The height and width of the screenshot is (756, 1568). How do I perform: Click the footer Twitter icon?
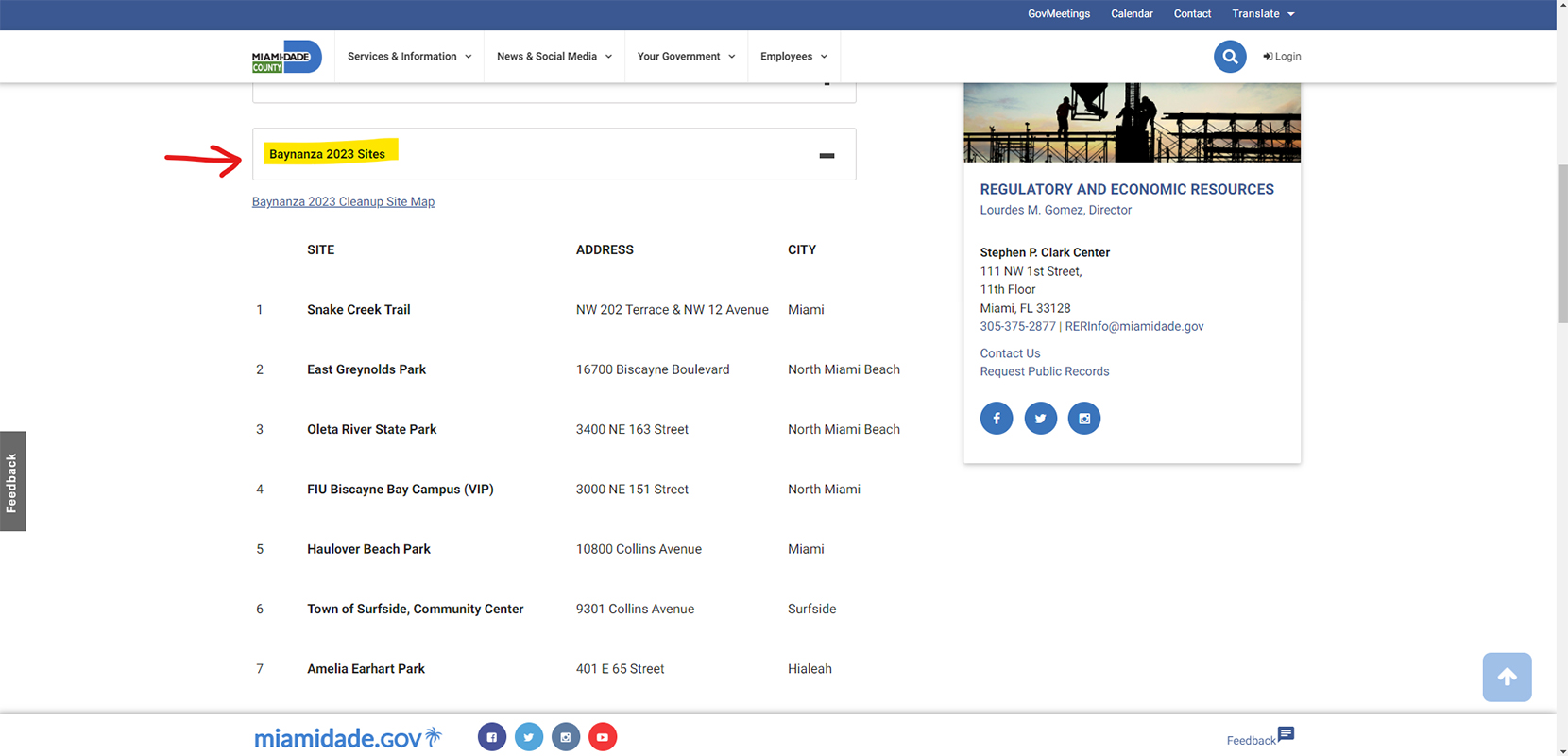coord(528,737)
